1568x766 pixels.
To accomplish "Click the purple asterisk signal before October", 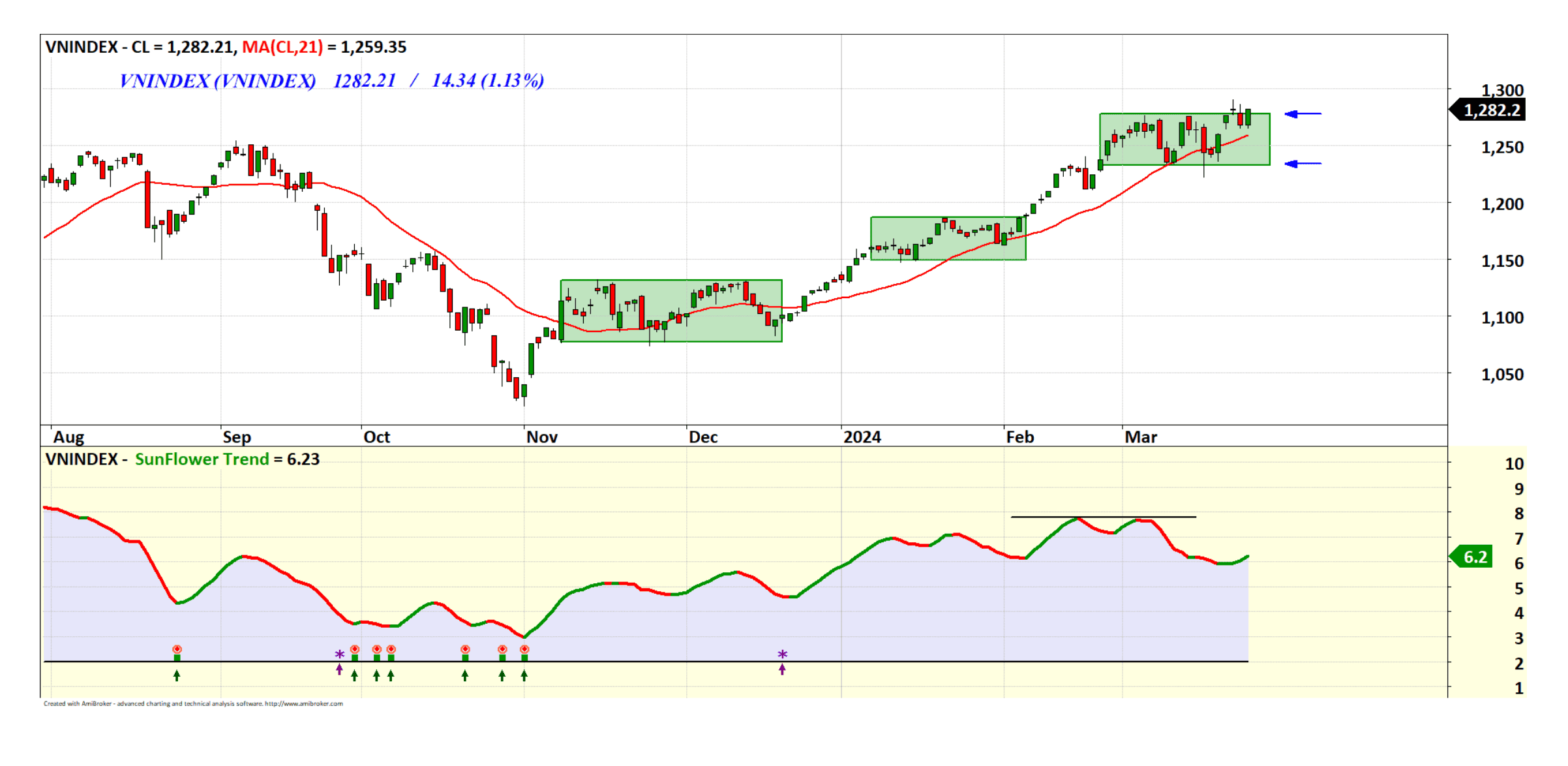I will (x=340, y=654).
